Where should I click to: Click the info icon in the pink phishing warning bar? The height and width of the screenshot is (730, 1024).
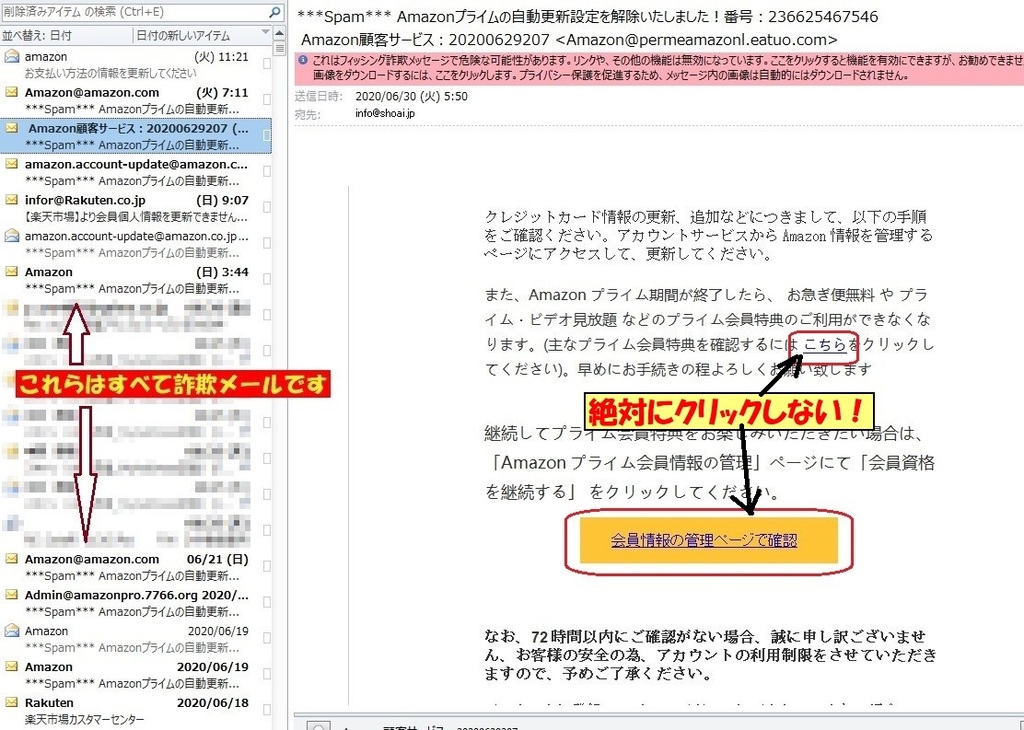(x=302, y=60)
